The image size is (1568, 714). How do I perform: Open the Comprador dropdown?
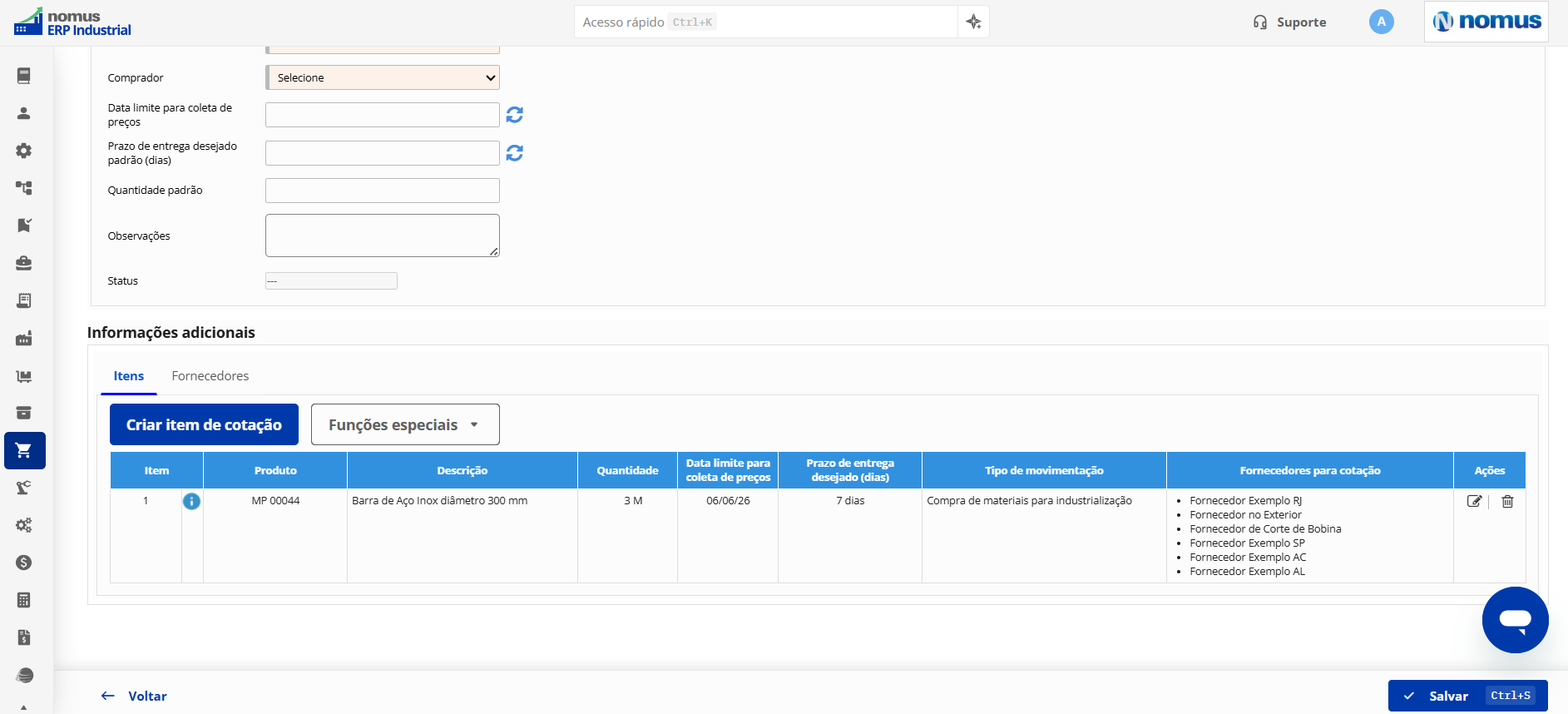(x=383, y=77)
